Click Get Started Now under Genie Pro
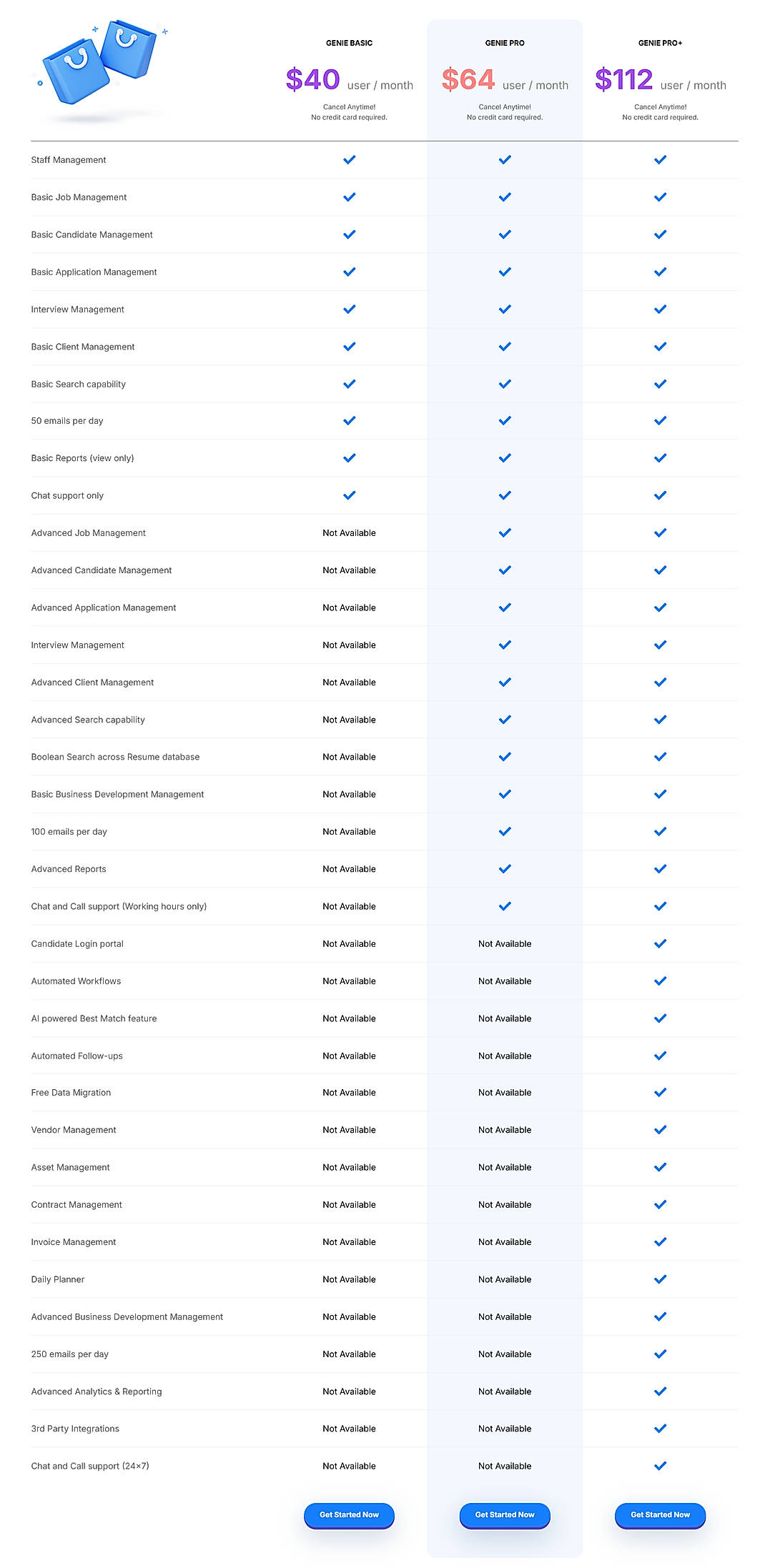 (505, 1514)
